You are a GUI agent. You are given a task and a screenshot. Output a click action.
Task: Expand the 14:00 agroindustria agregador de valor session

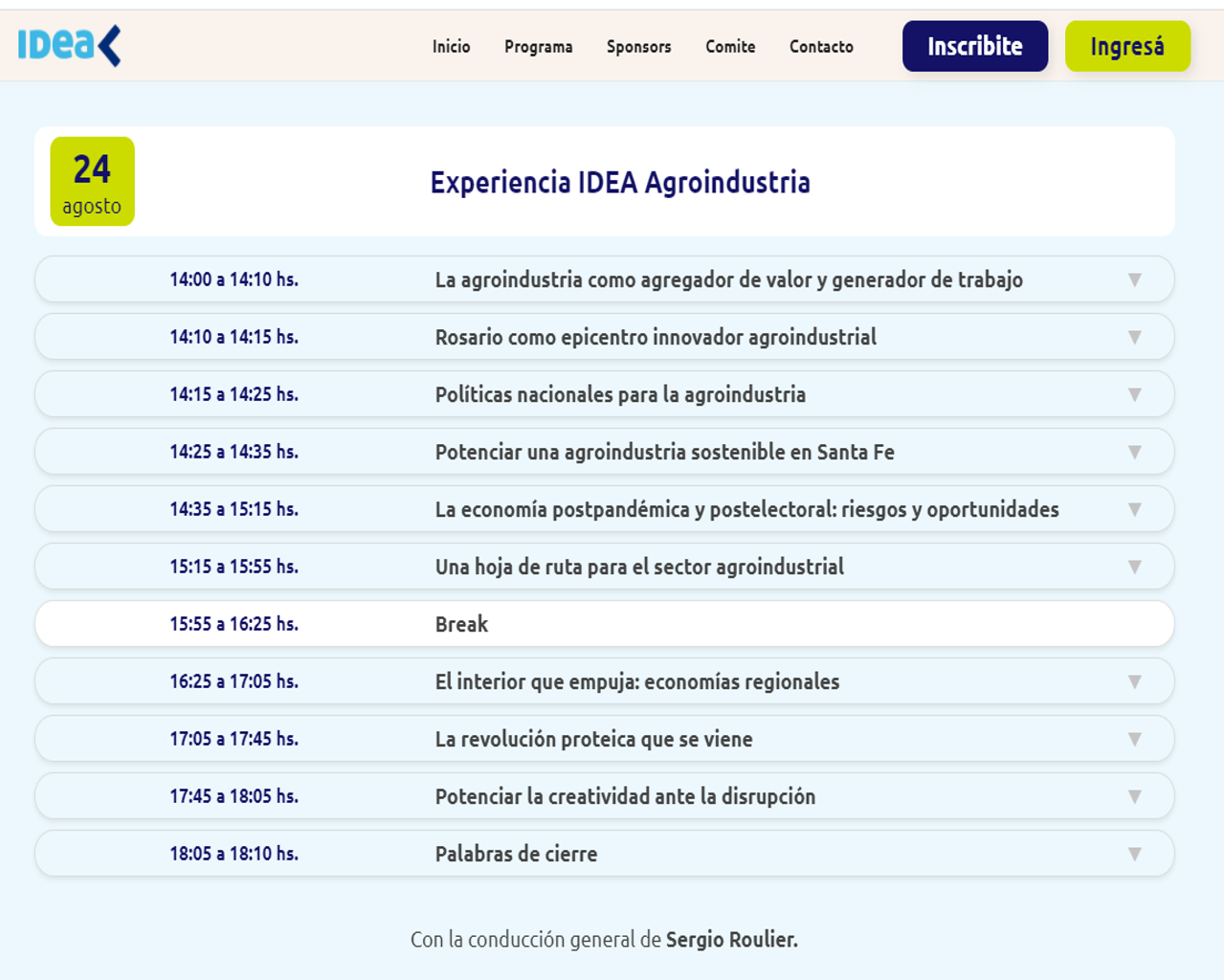point(1134,279)
